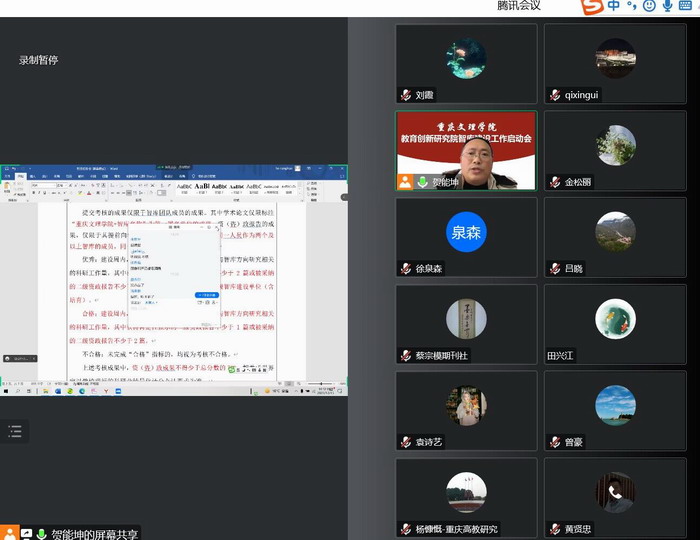Click Windows Start button in shared taskbar
This screenshot has height=540, width=700.
[x=6, y=391]
